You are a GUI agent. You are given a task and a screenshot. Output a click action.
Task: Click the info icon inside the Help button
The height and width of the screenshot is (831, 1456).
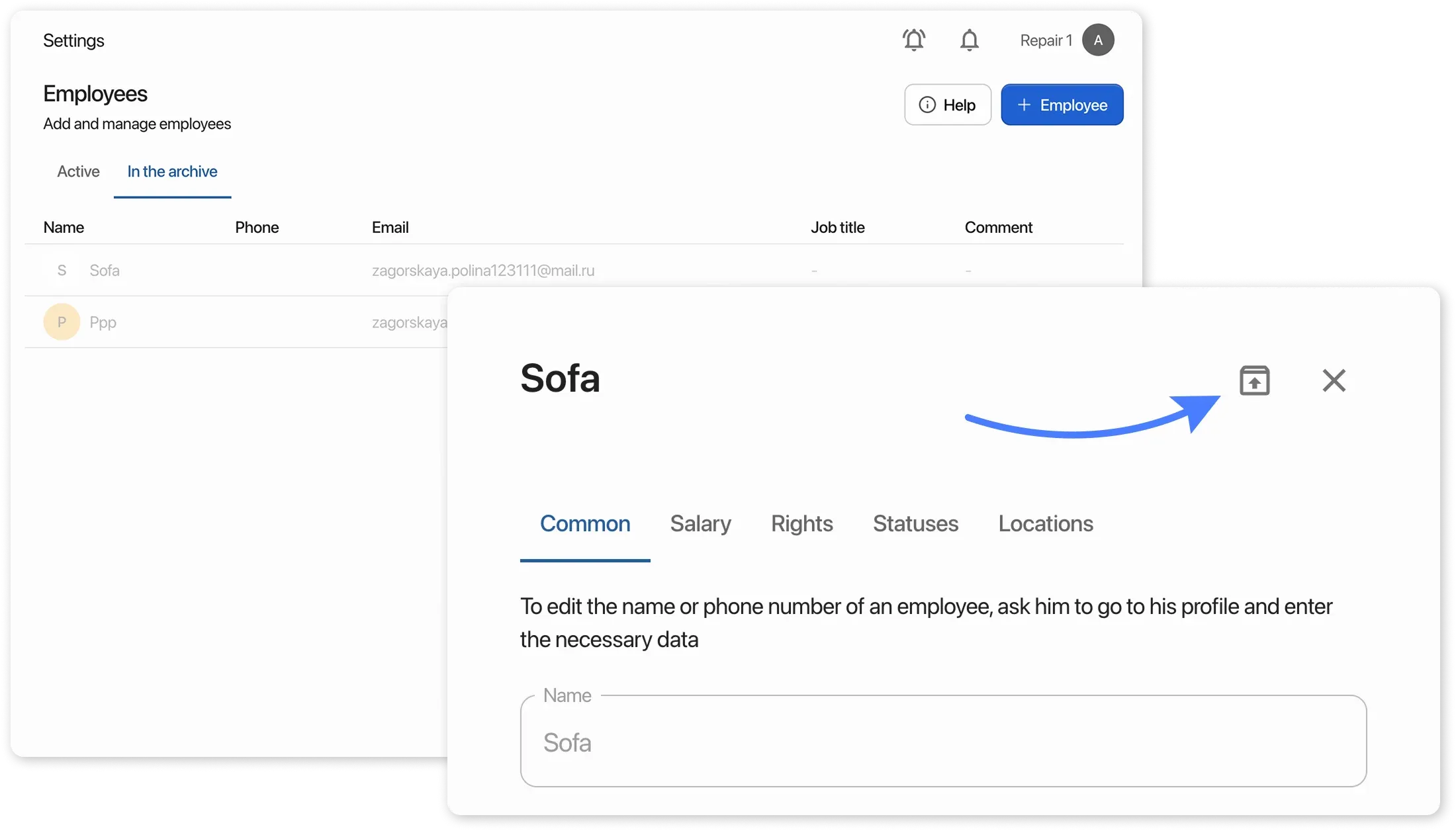[x=929, y=105]
